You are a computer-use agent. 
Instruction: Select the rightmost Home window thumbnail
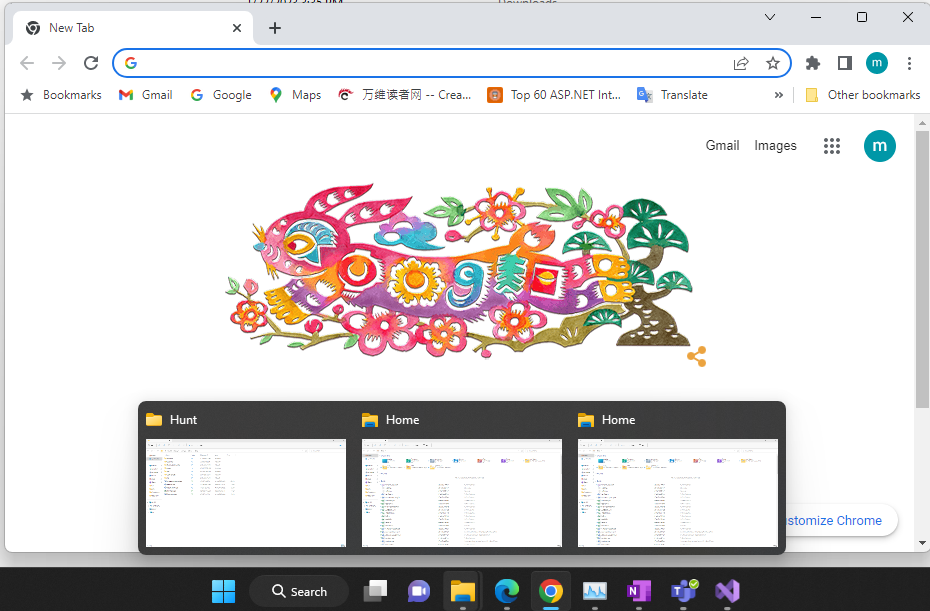677,492
